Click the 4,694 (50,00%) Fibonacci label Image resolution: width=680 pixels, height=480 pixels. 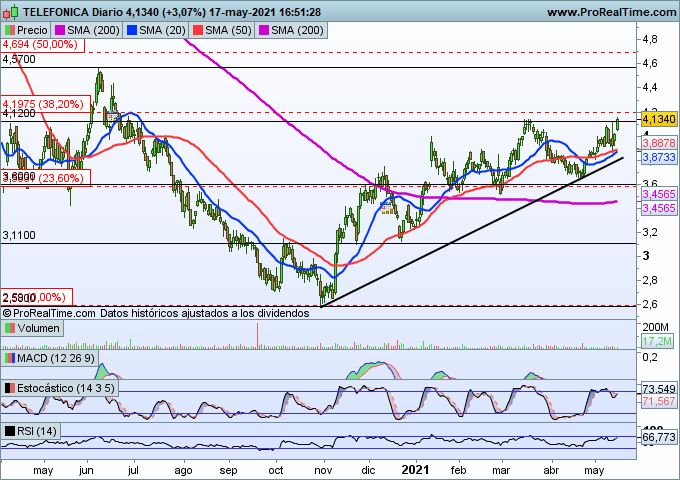(42, 45)
